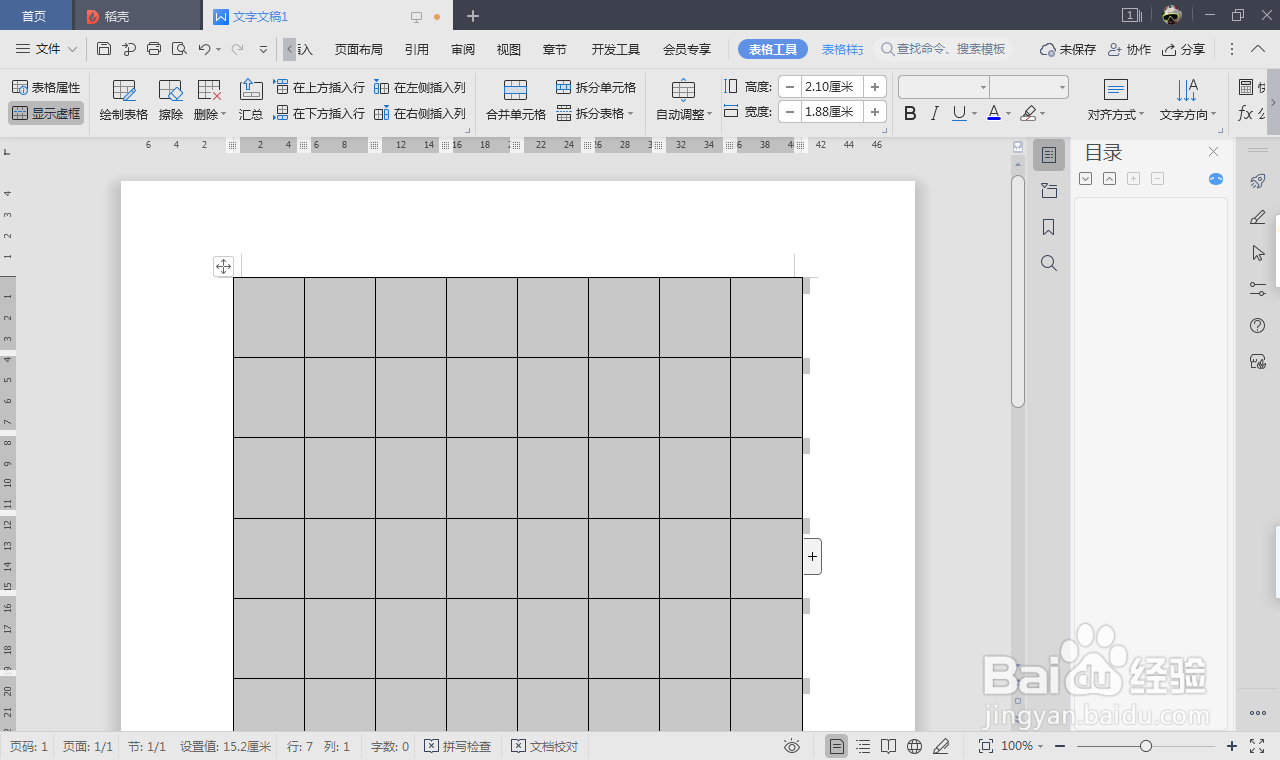Open the 100% zoom level dropdown
The image size is (1280, 760).
pyautogui.click(x=1022, y=746)
